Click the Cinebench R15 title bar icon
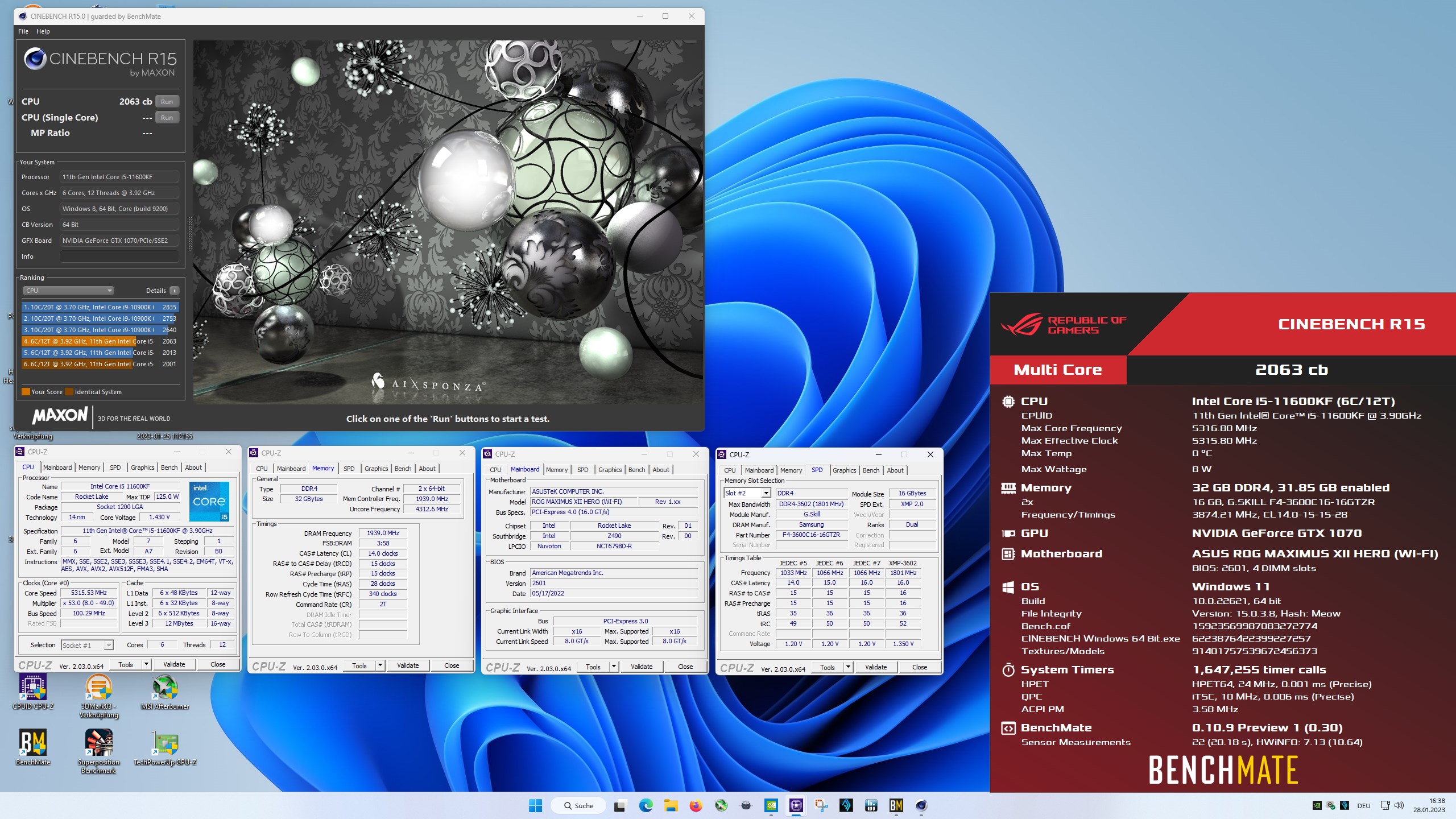The width and height of the screenshot is (1456, 819). (23, 16)
